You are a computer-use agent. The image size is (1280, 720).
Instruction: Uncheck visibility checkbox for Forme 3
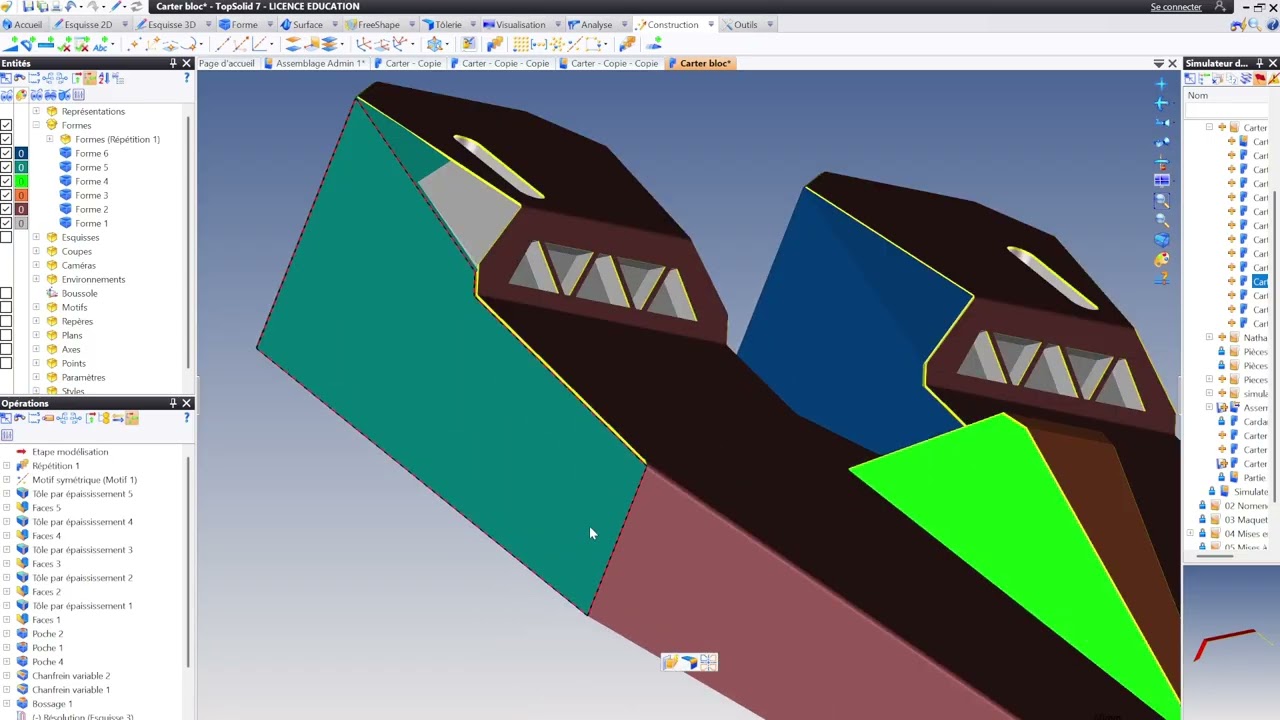coord(6,195)
